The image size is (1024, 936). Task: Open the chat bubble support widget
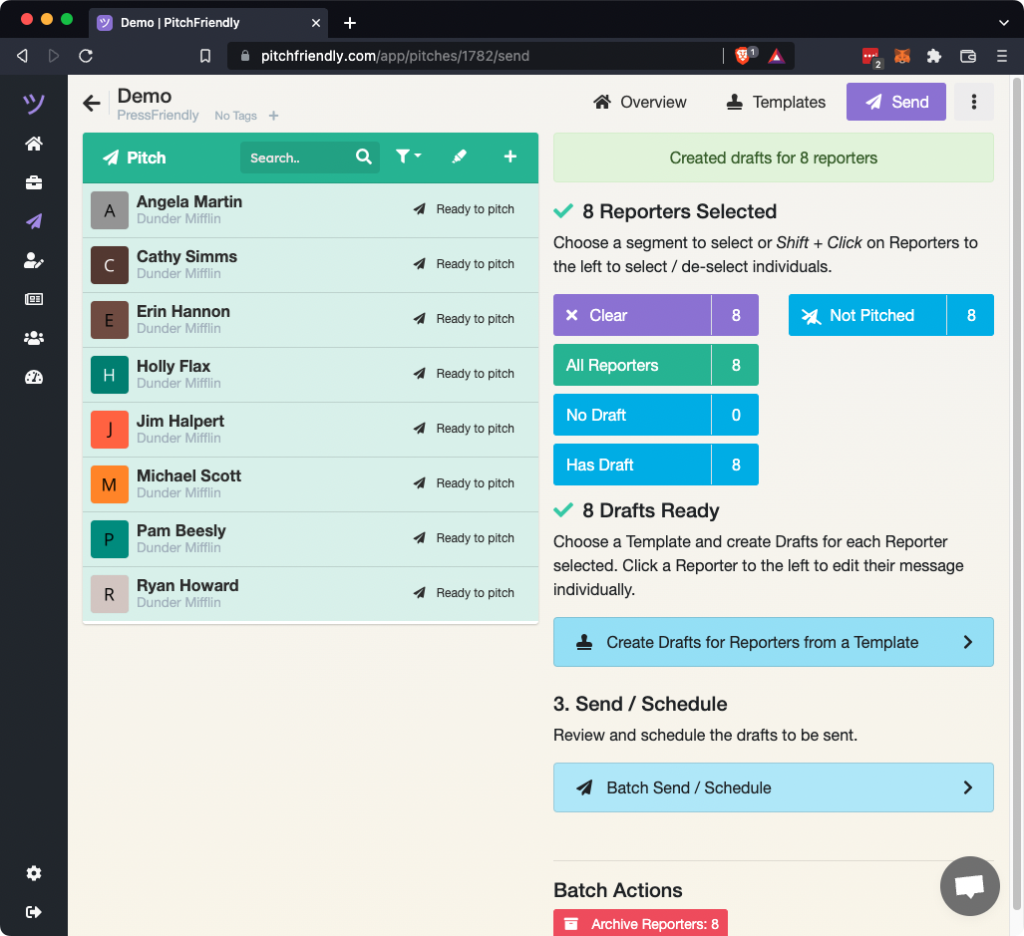pyautogui.click(x=969, y=886)
